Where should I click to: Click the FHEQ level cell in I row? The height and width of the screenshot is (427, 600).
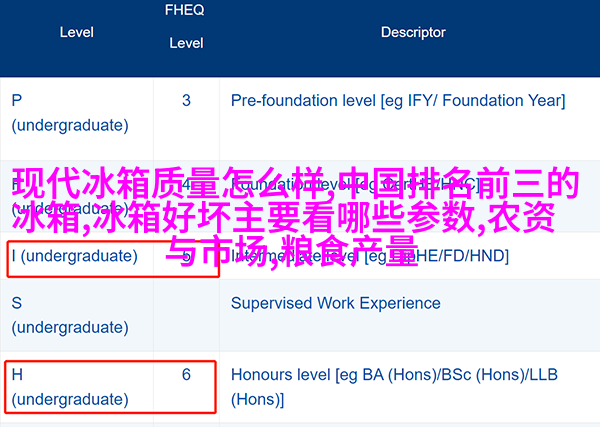pos(186,256)
